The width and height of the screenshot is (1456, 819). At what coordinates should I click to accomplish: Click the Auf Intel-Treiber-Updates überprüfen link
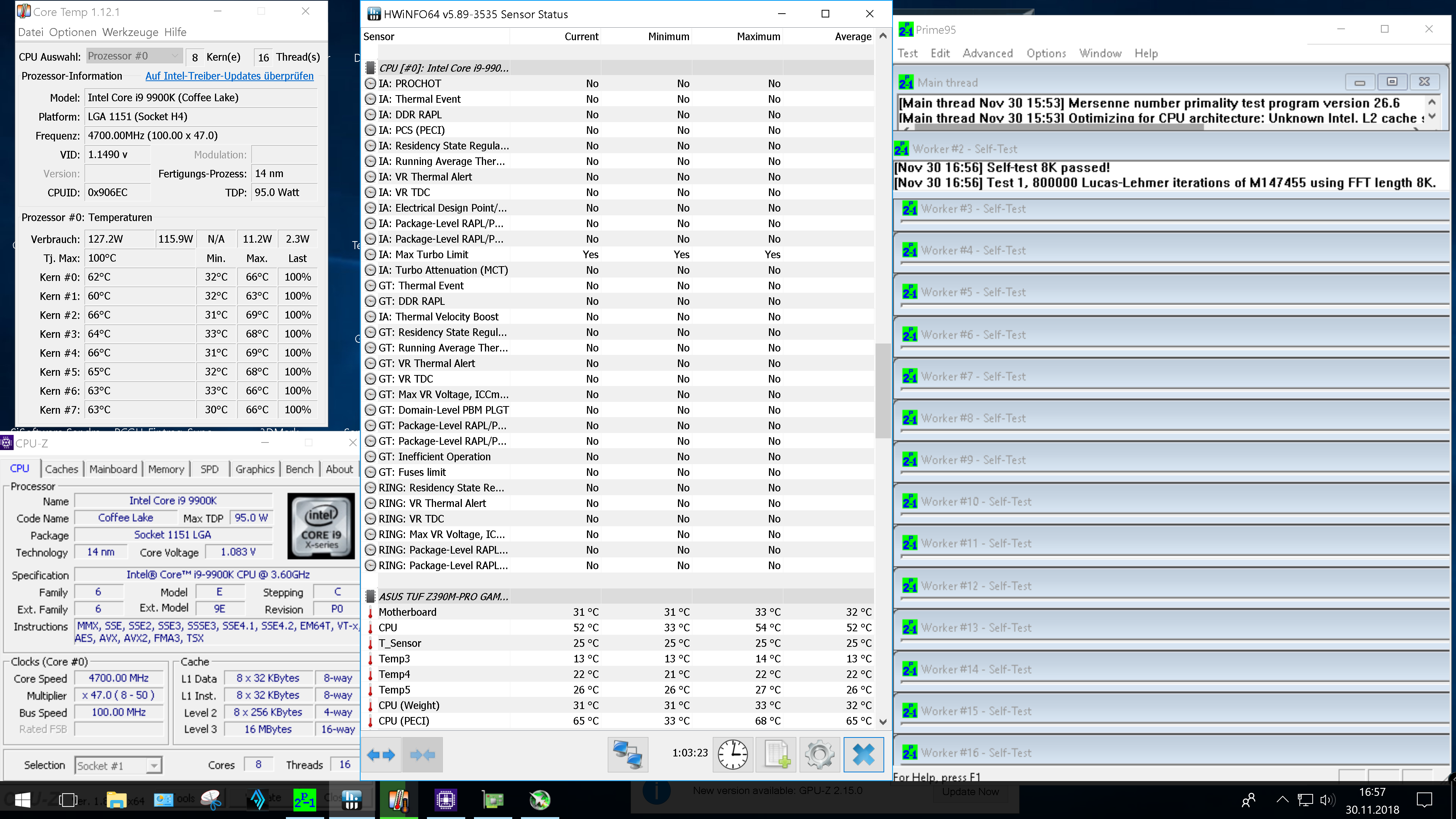(229, 76)
